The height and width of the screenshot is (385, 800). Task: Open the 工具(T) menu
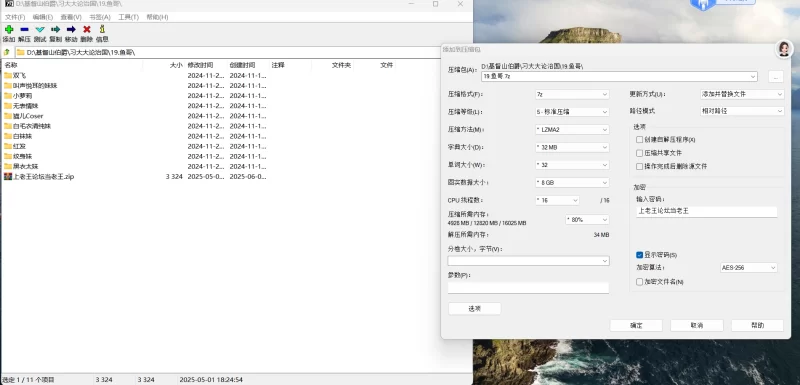click(x=129, y=17)
